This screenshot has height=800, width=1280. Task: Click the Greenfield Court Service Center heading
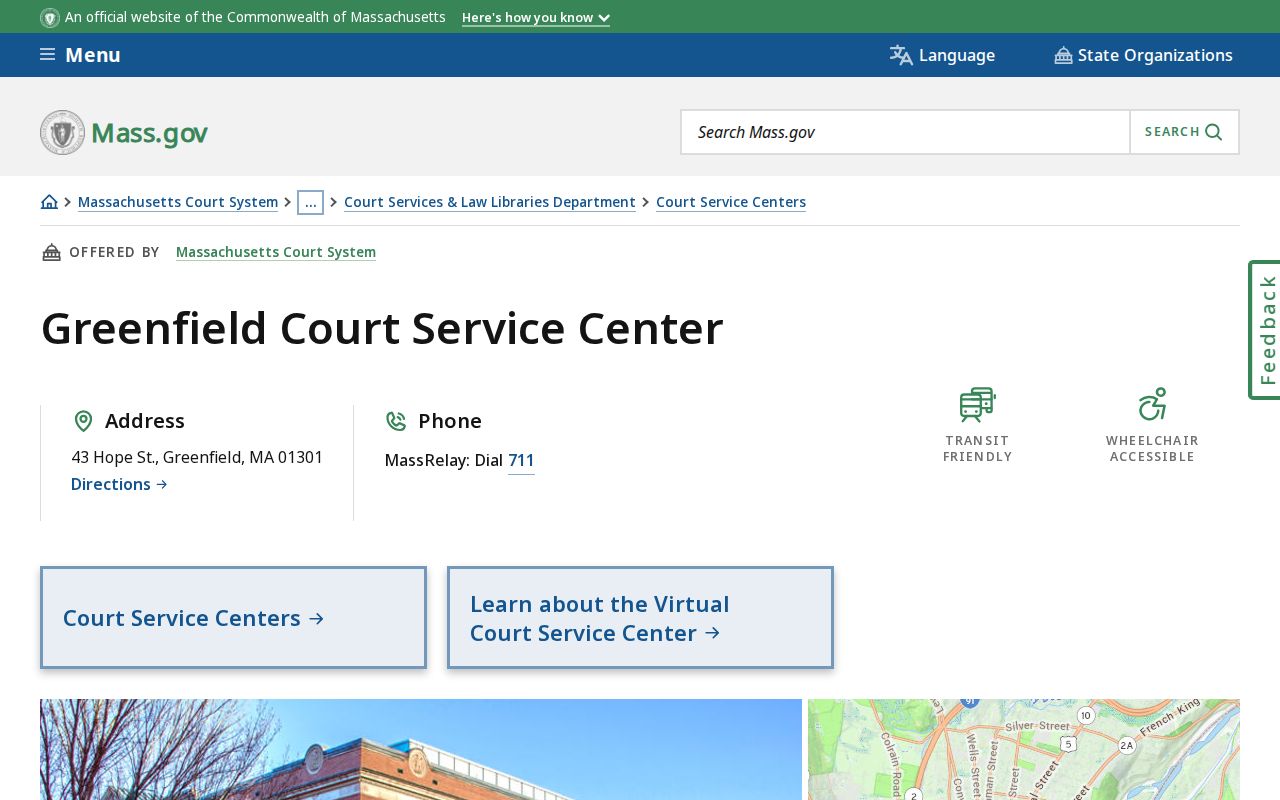pos(382,329)
